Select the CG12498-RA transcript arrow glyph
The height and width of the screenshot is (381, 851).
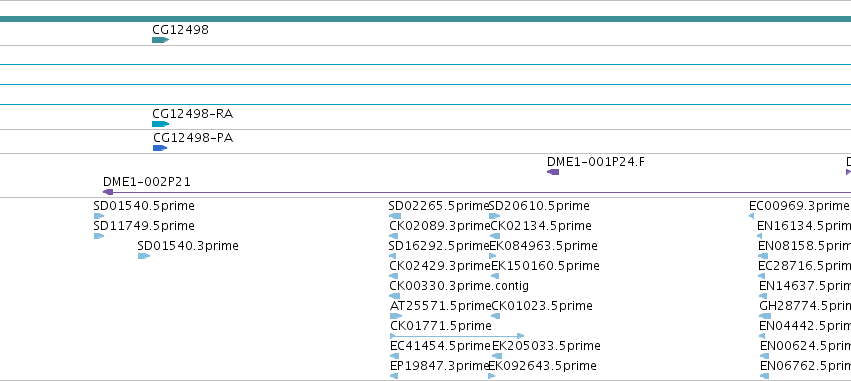tap(161, 124)
